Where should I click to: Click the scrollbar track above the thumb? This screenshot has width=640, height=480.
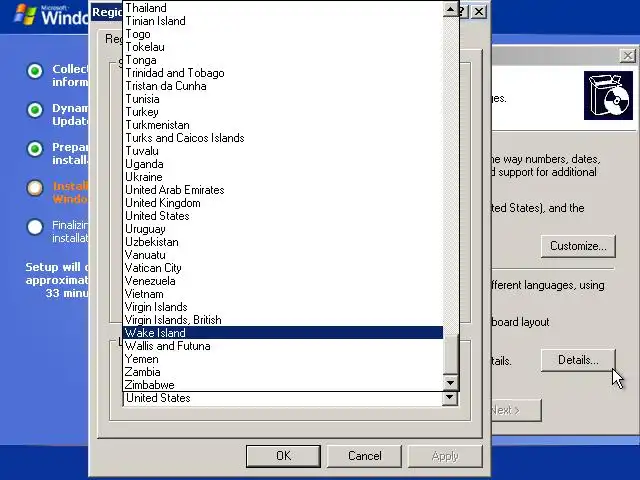coord(451,175)
